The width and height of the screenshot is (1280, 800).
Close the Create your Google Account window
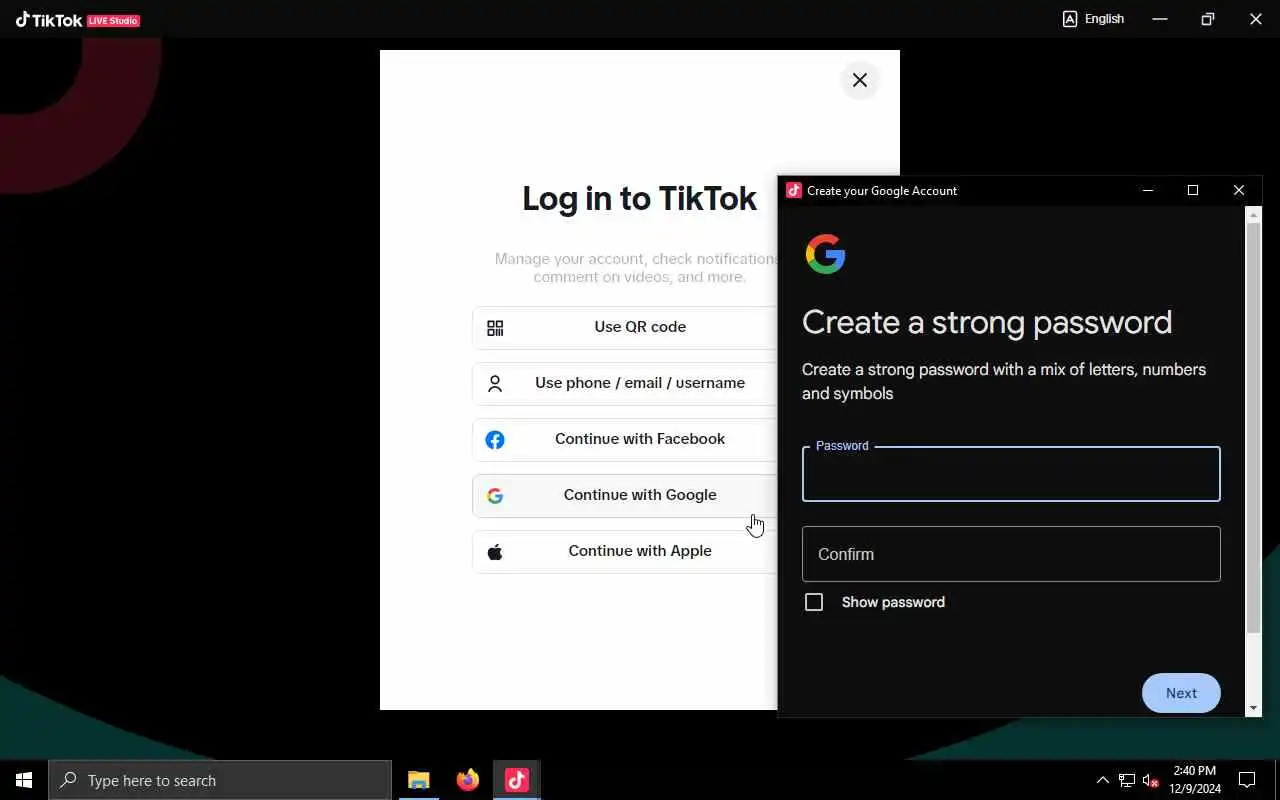(1239, 190)
